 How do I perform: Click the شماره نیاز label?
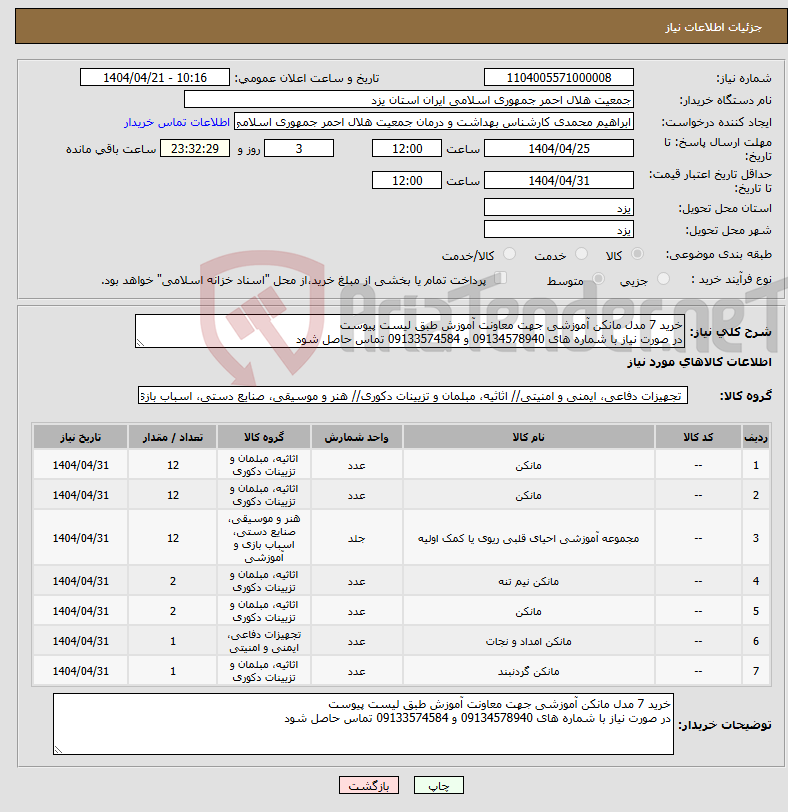coord(743,78)
